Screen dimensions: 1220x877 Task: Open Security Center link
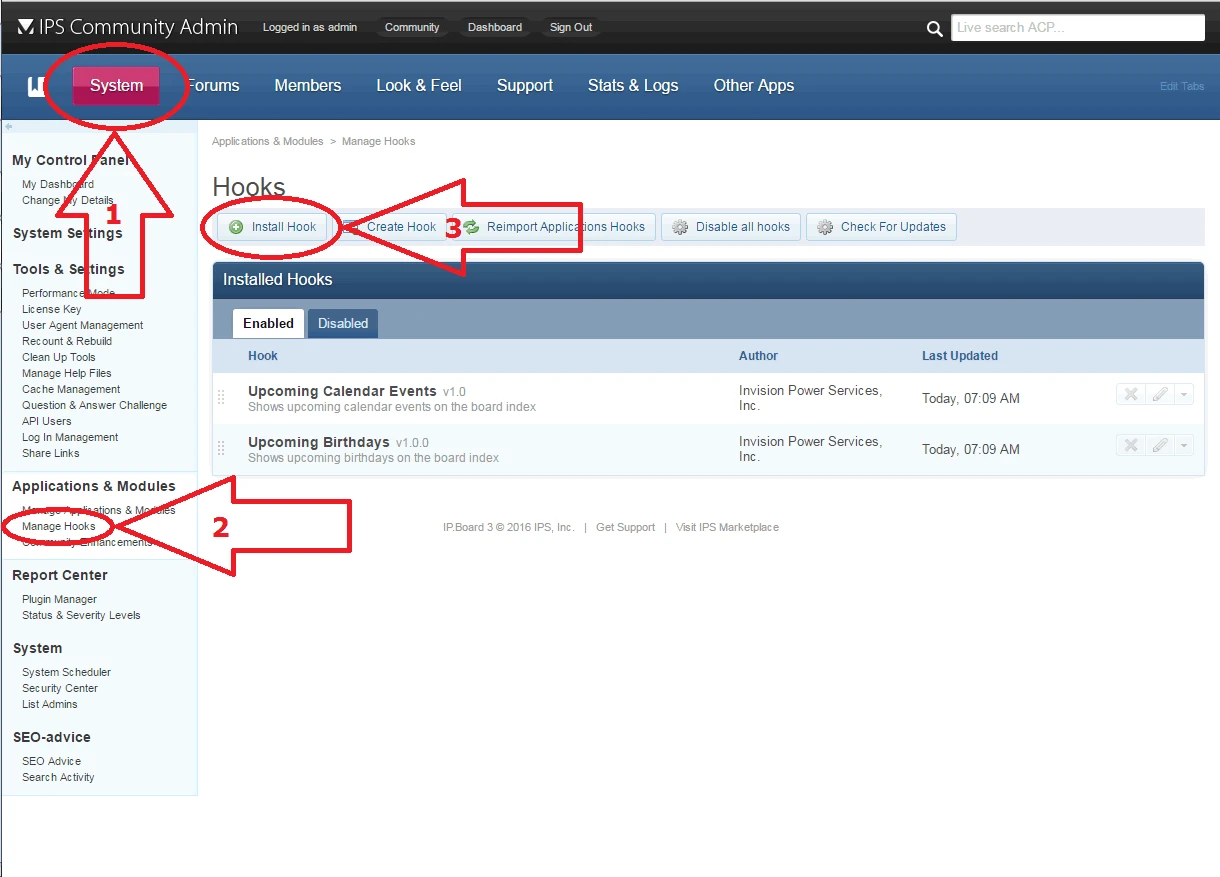pos(60,688)
